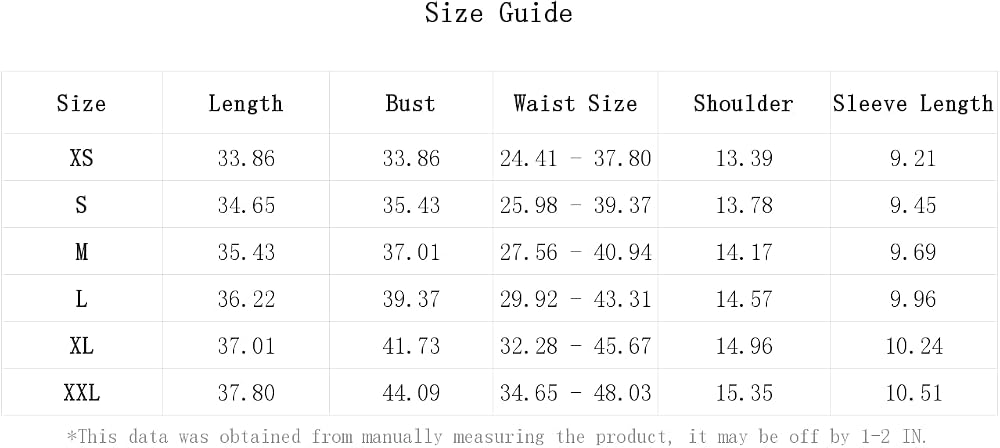Click the Waist Size column header

pos(576,103)
